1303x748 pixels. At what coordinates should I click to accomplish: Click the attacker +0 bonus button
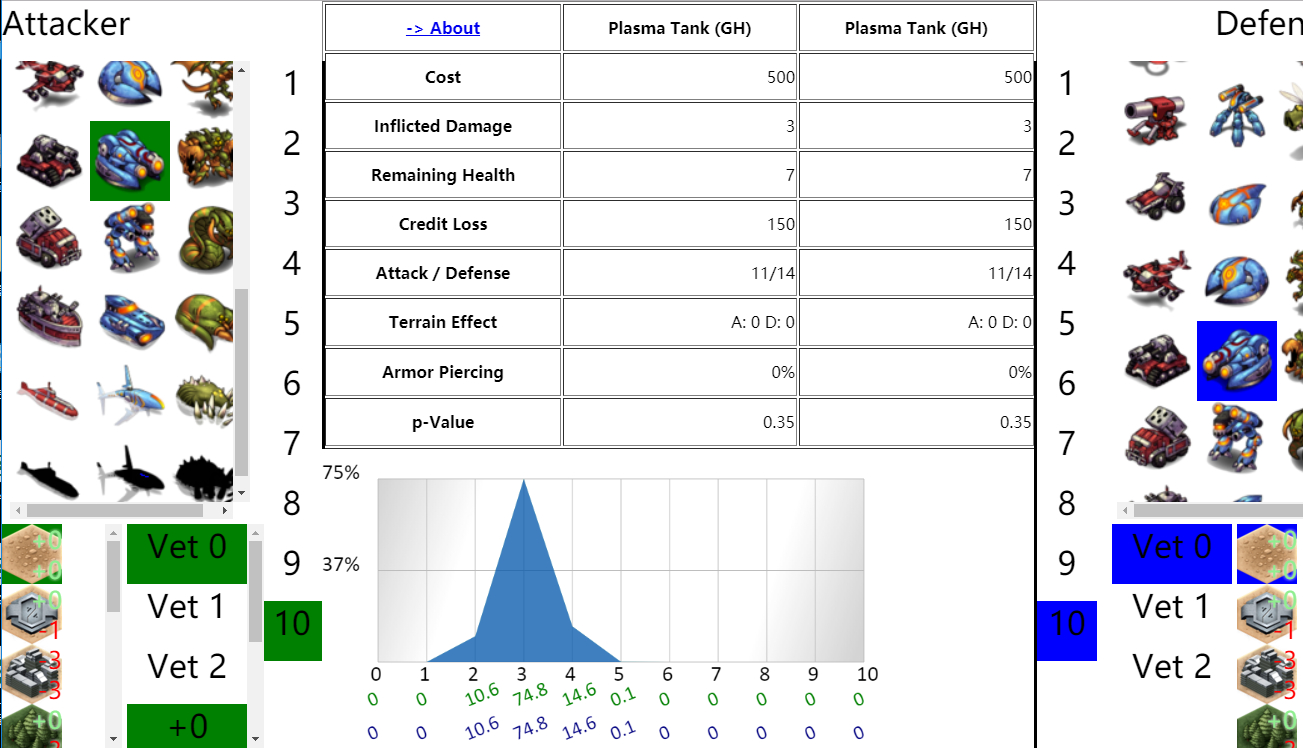pyautogui.click(x=187, y=726)
